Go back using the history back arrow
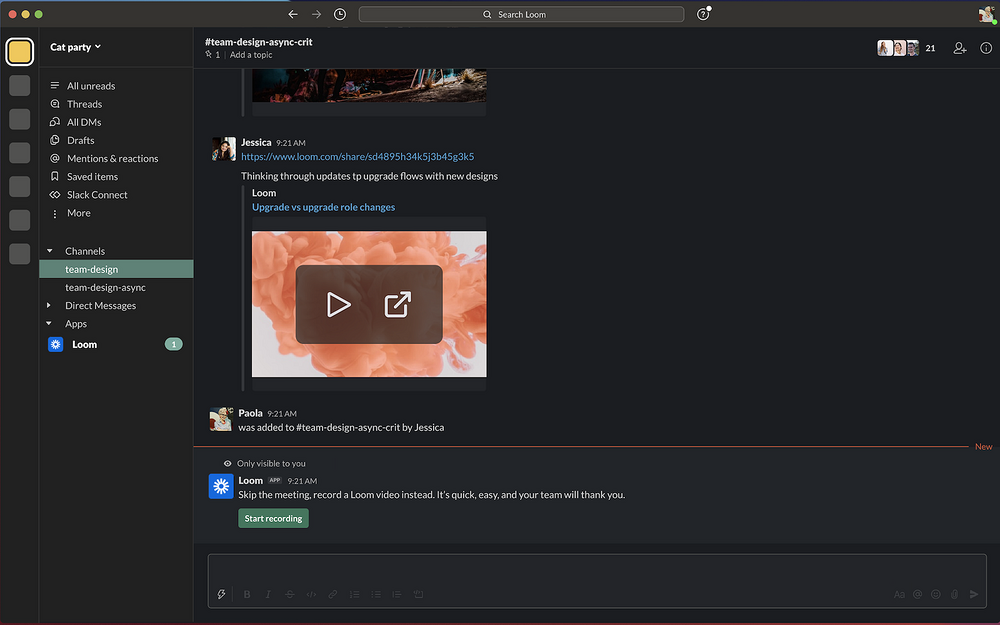The height and width of the screenshot is (625, 1000). 293,14
